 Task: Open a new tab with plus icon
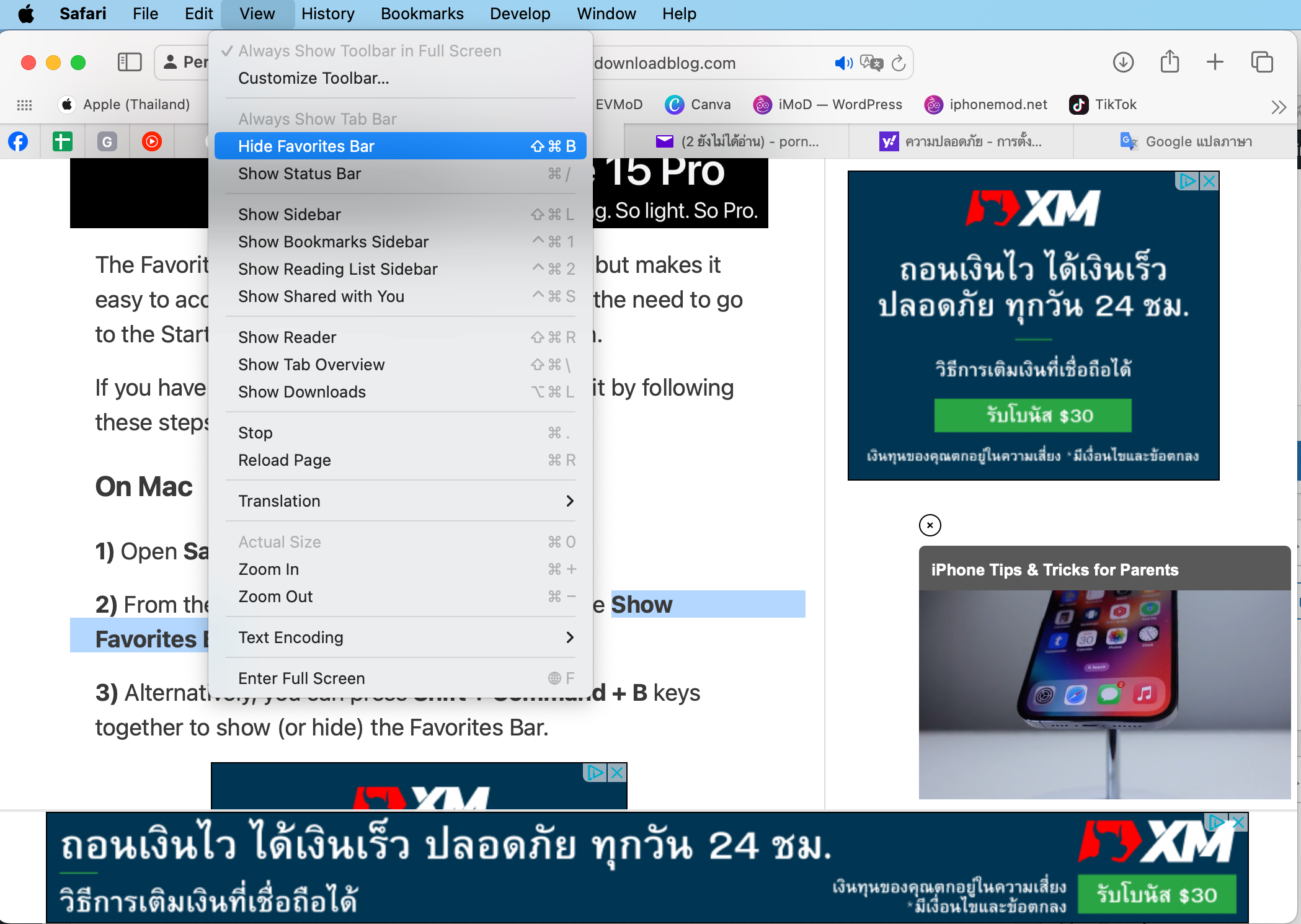[x=1215, y=62]
